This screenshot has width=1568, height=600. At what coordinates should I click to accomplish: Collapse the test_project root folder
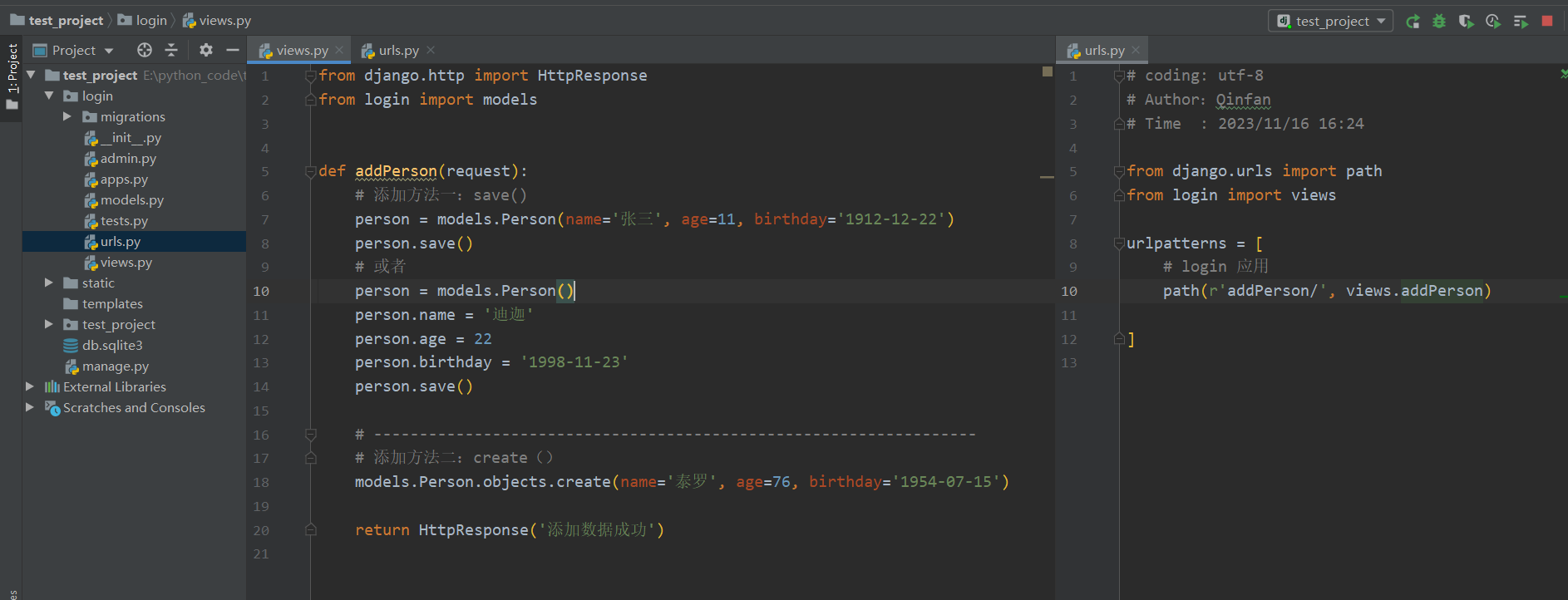(x=31, y=75)
